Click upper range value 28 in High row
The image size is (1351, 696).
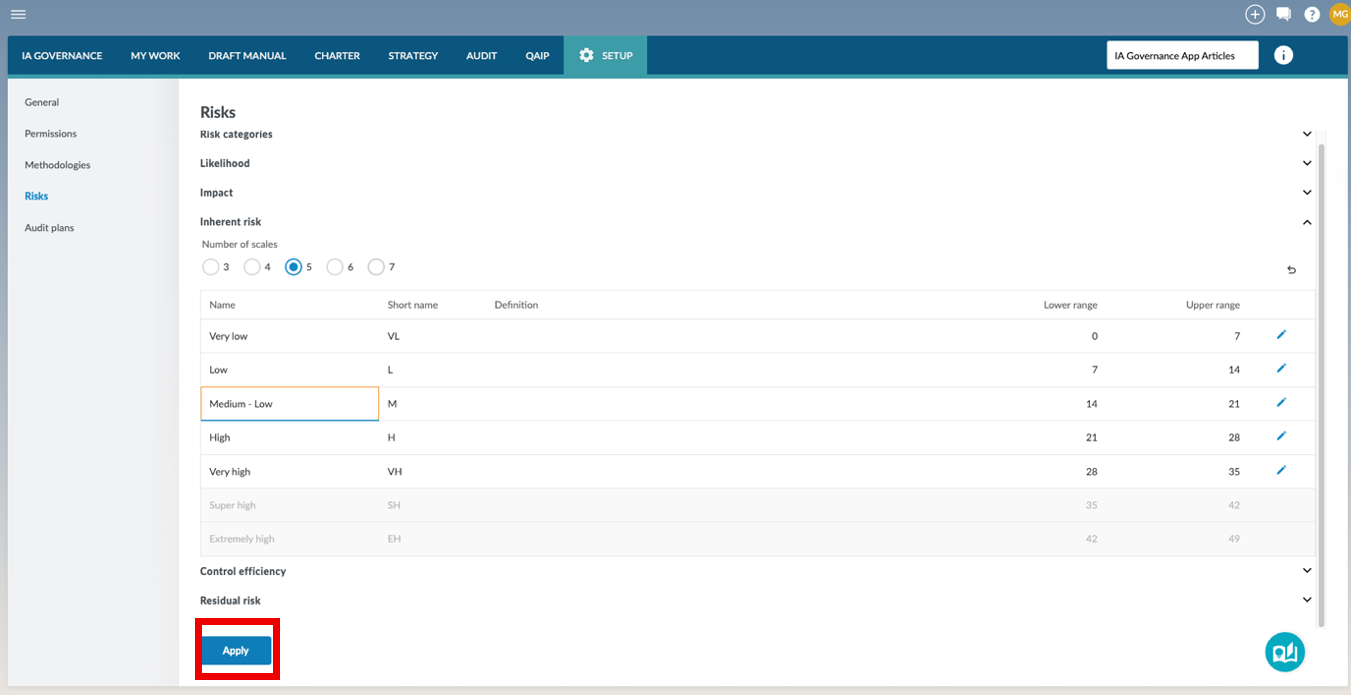click(1234, 438)
